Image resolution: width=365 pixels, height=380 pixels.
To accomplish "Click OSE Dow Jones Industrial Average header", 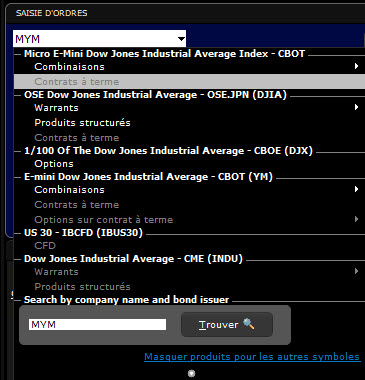I will tap(155, 95).
